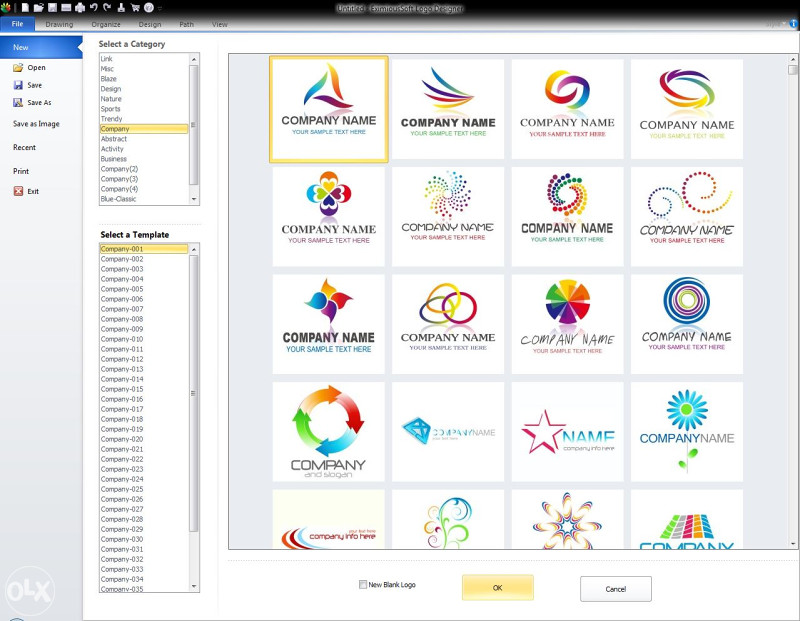This screenshot has height=621, width=800.
Task: Select the Trendy category
Action: point(144,119)
